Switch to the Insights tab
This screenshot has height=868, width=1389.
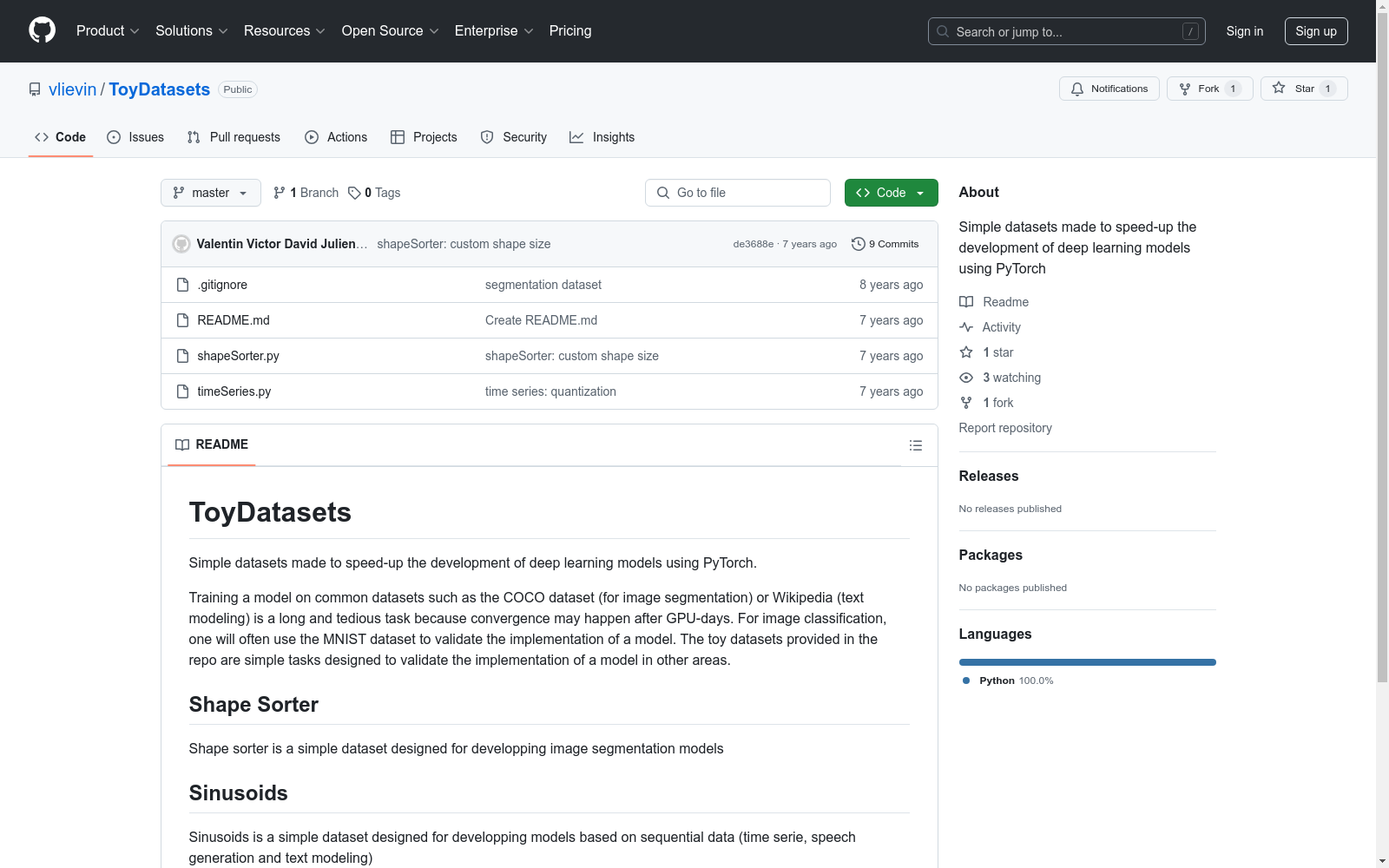[602, 137]
